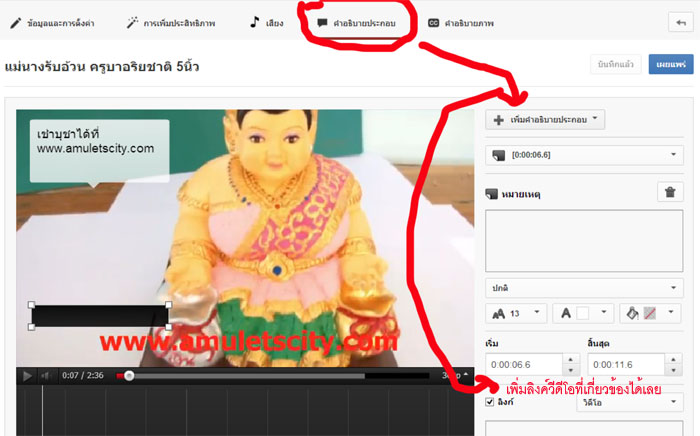700x436 pixels.
Task: Open the [0:00:06.6] annotation selector dropdown
Action: coord(583,156)
